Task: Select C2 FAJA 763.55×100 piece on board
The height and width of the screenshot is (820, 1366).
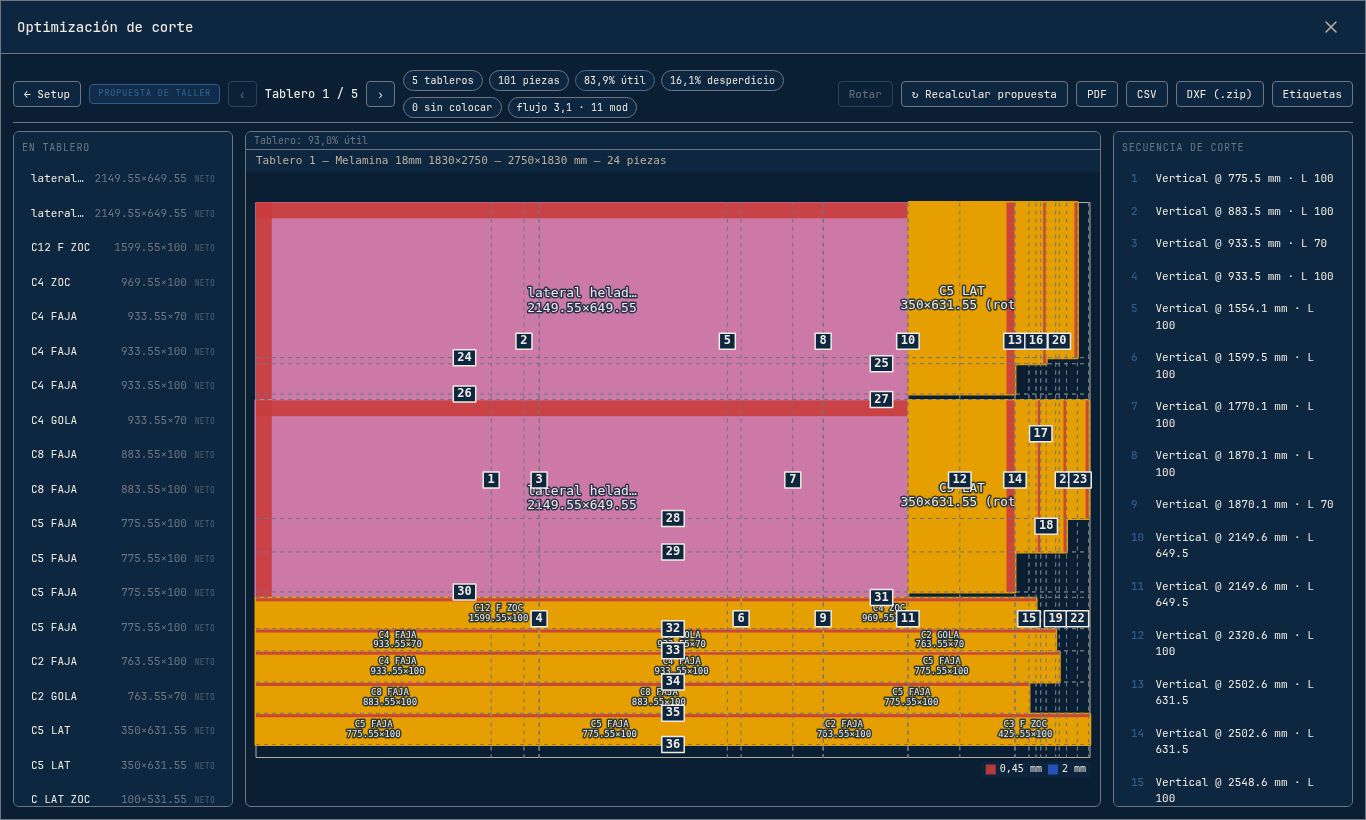Action: 843,728
